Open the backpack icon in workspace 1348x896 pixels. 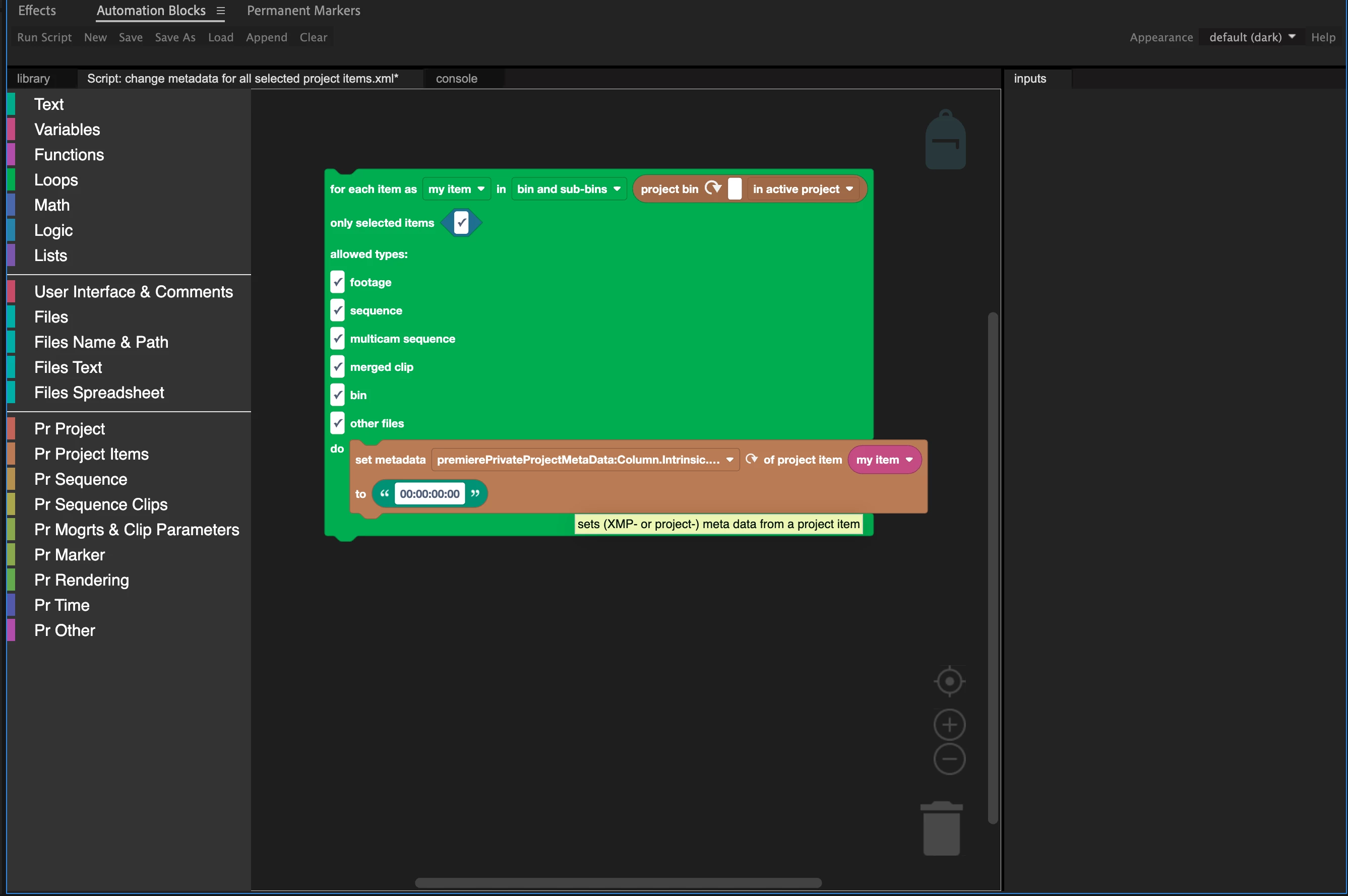click(x=946, y=140)
